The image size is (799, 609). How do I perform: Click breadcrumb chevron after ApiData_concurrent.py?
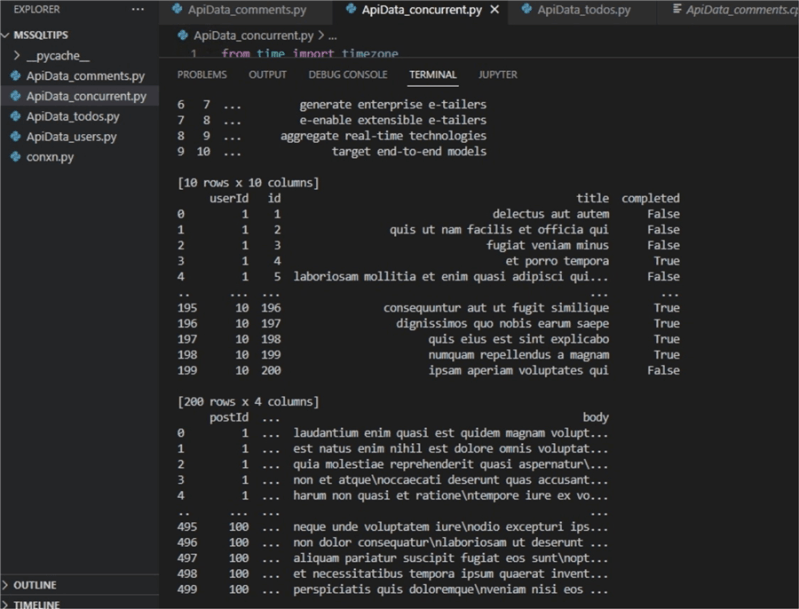(321, 35)
